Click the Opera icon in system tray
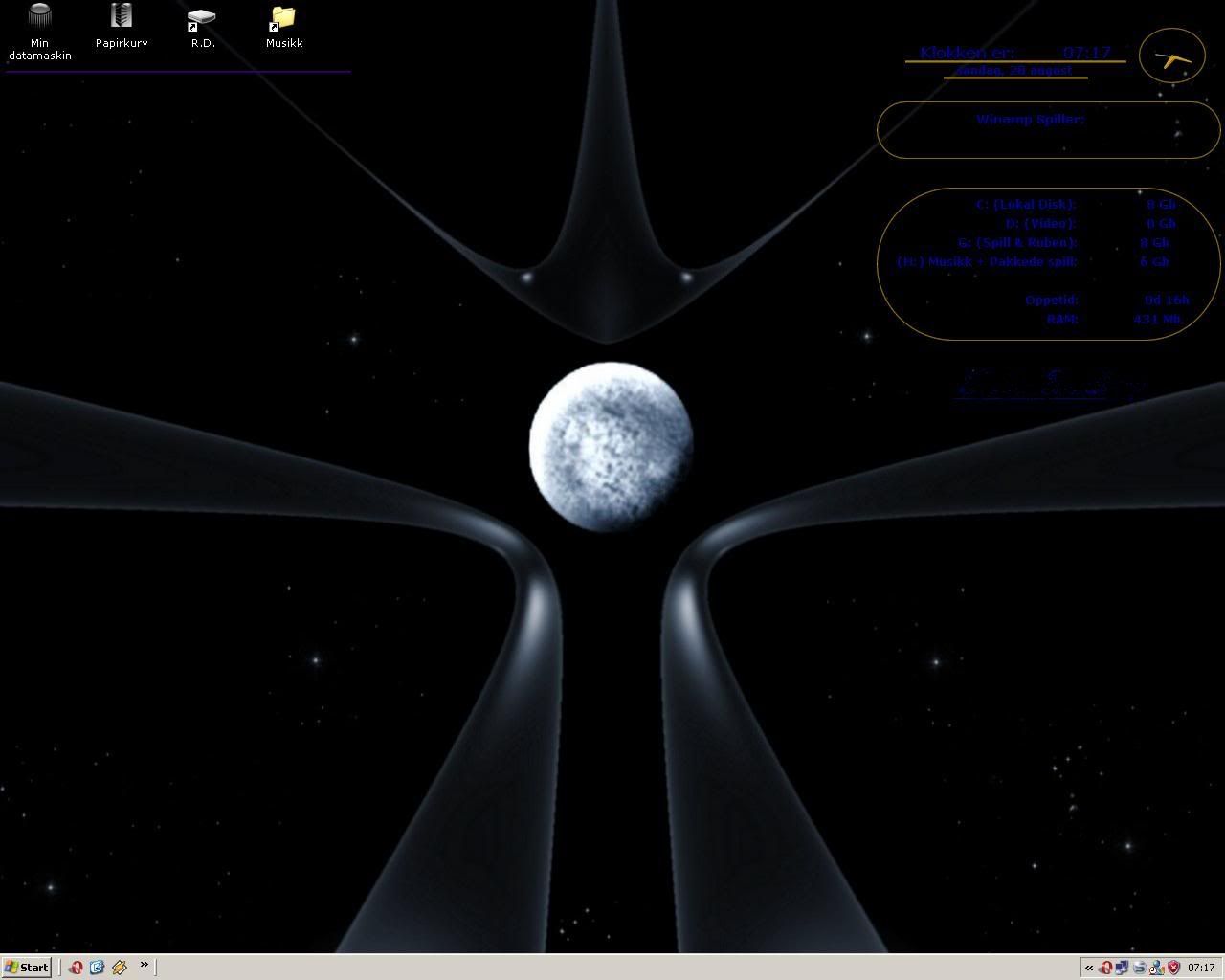 [x=1106, y=968]
